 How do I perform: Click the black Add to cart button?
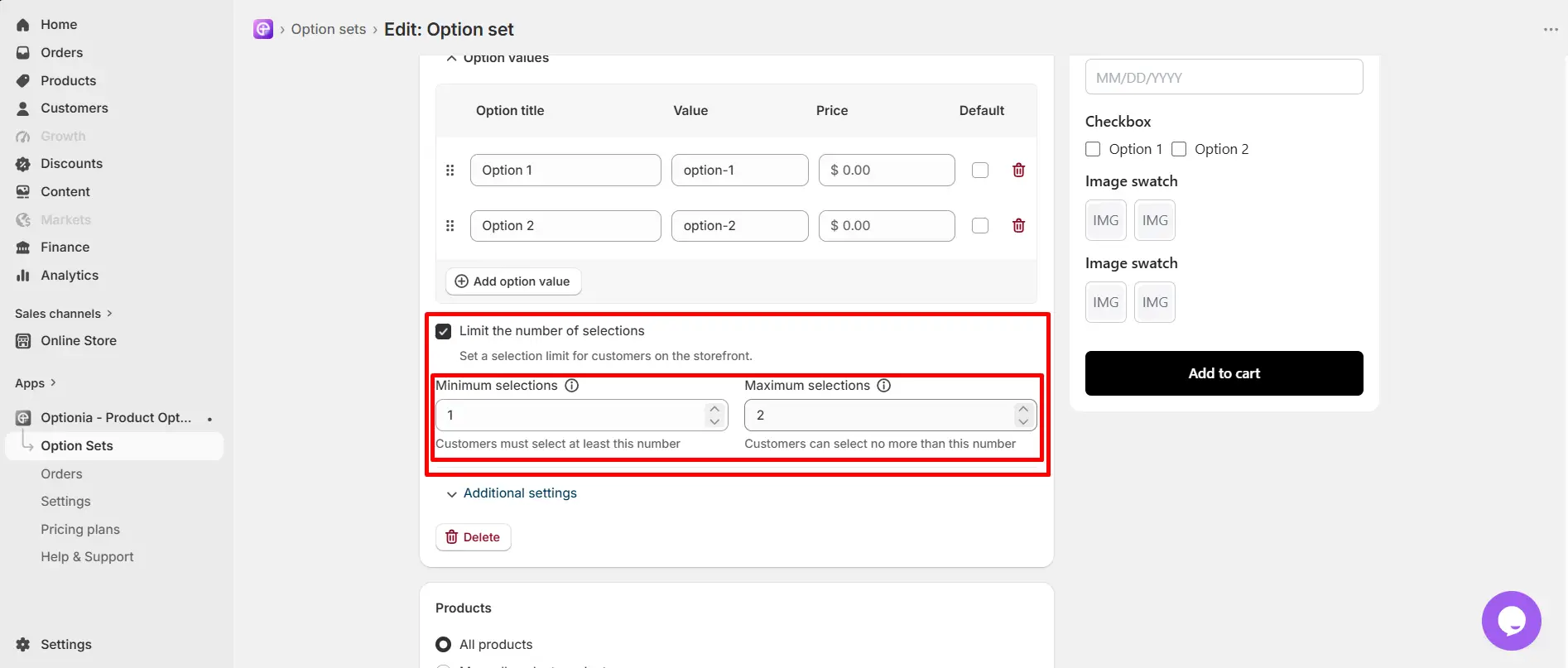[1224, 373]
